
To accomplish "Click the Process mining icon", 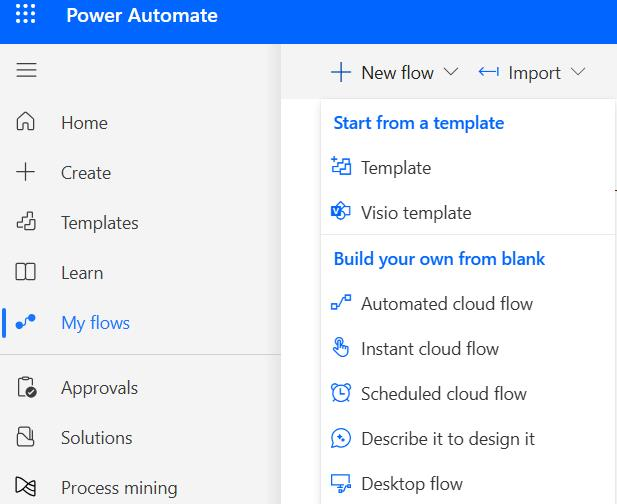I will pyautogui.click(x=26, y=487).
